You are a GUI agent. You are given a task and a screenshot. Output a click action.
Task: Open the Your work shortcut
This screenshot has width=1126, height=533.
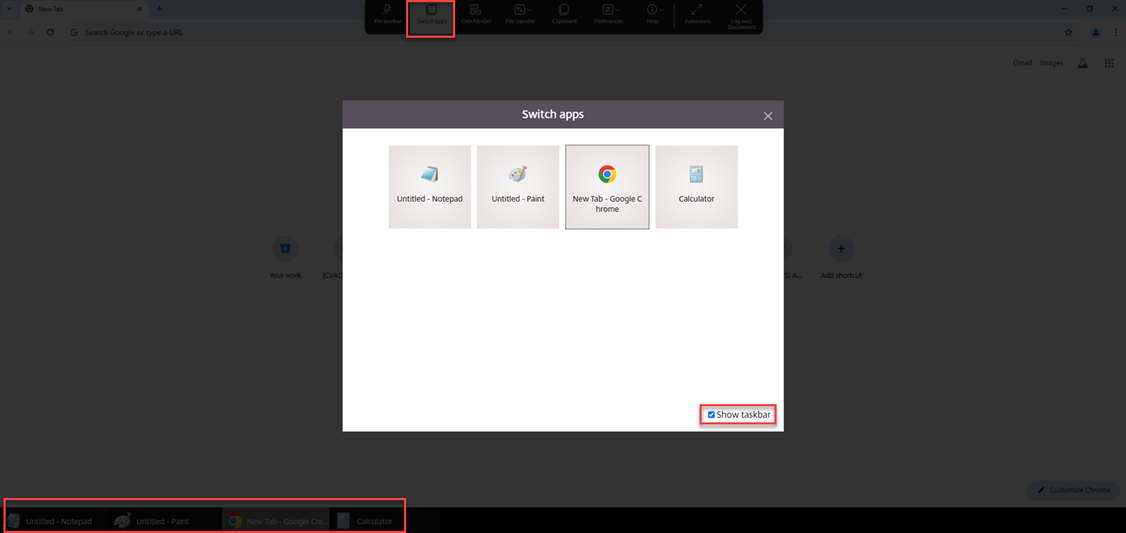coord(285,257)
